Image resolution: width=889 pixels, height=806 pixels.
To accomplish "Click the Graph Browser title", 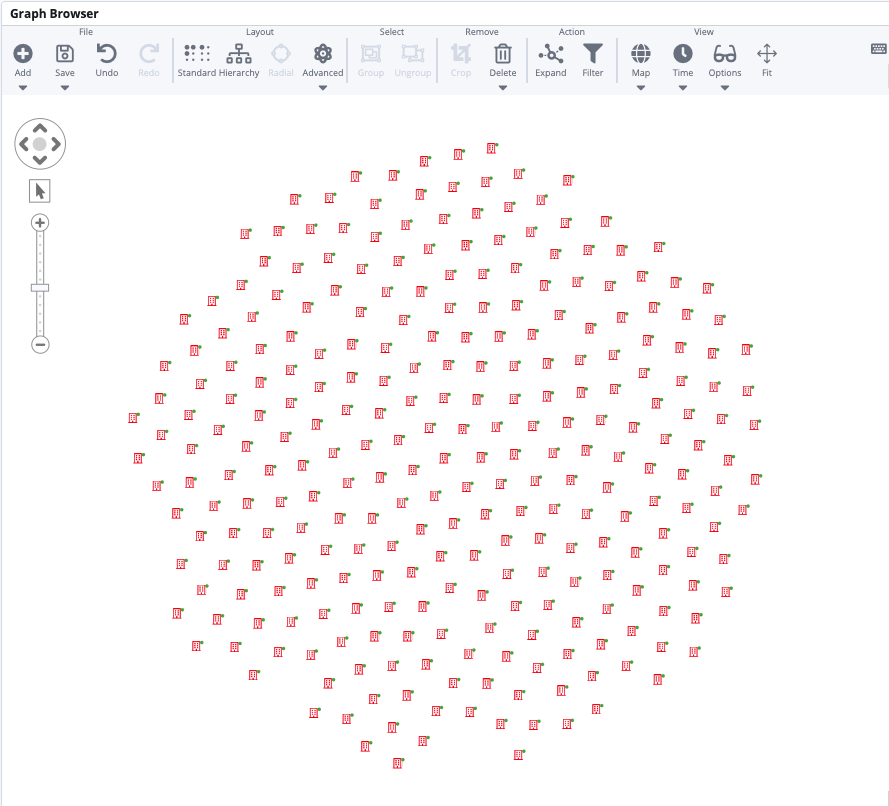I will coord(55,13).
